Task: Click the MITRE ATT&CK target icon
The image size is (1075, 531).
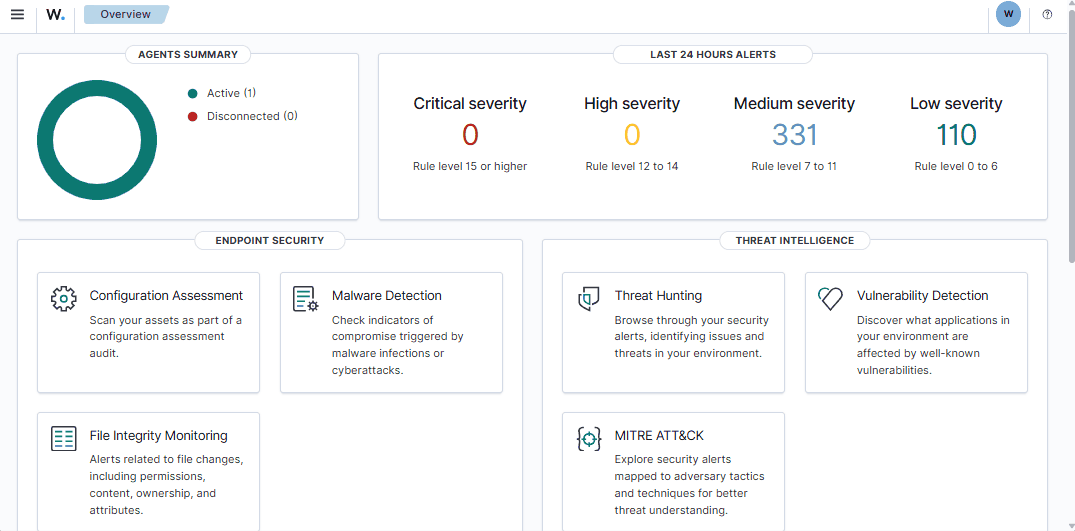Action: coord(589,439)
